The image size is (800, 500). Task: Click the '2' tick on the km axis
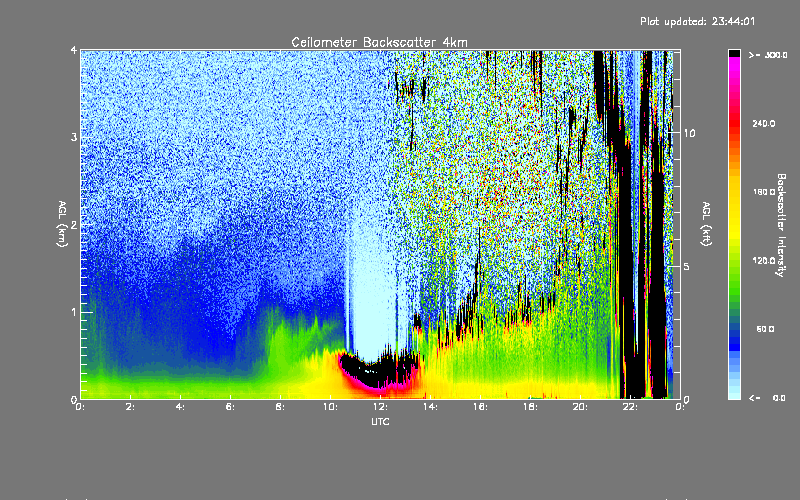coord(74,225)
